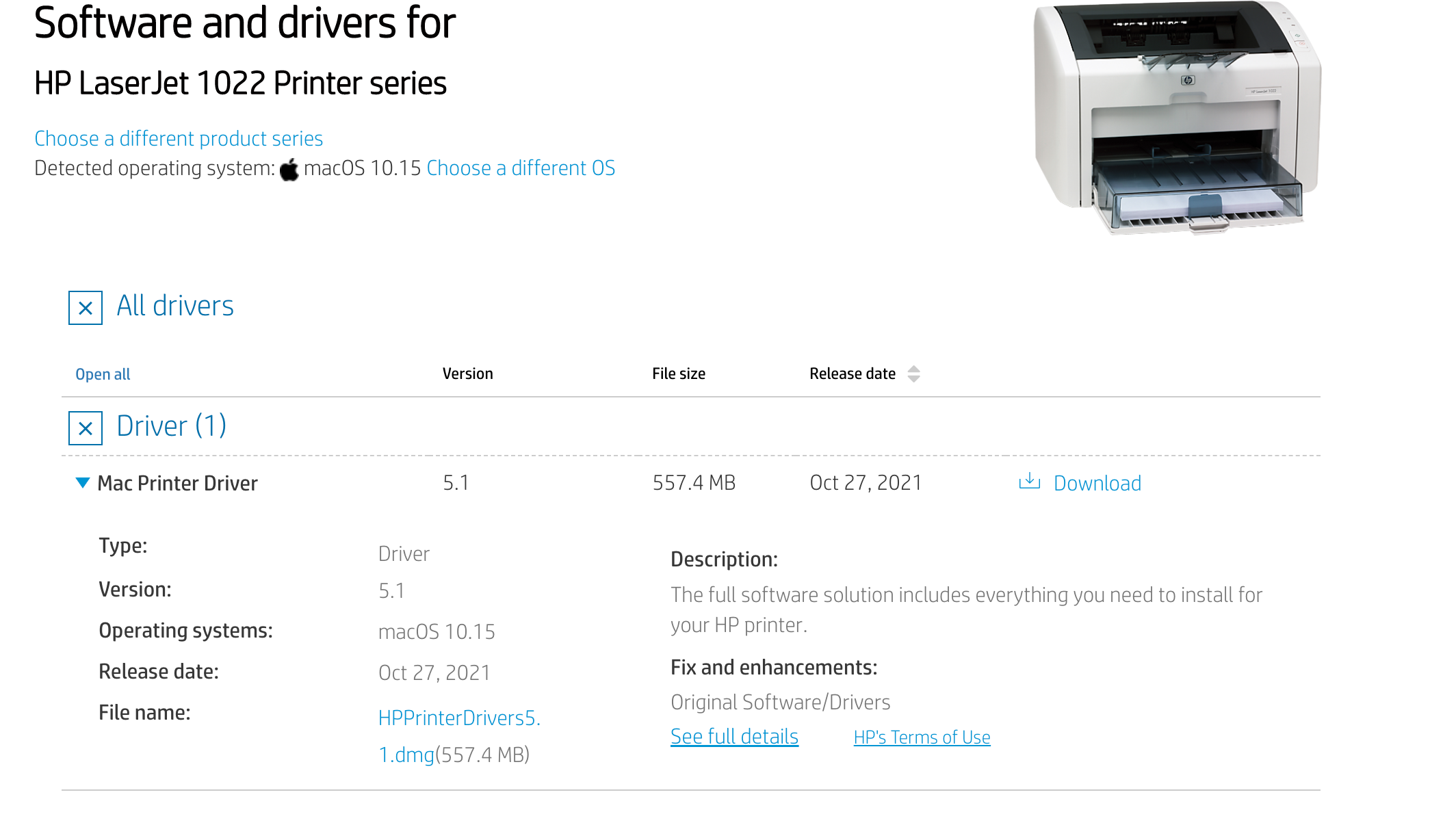
Task: Collapse the Driver (1) section X box
Action: click(86, 428)
